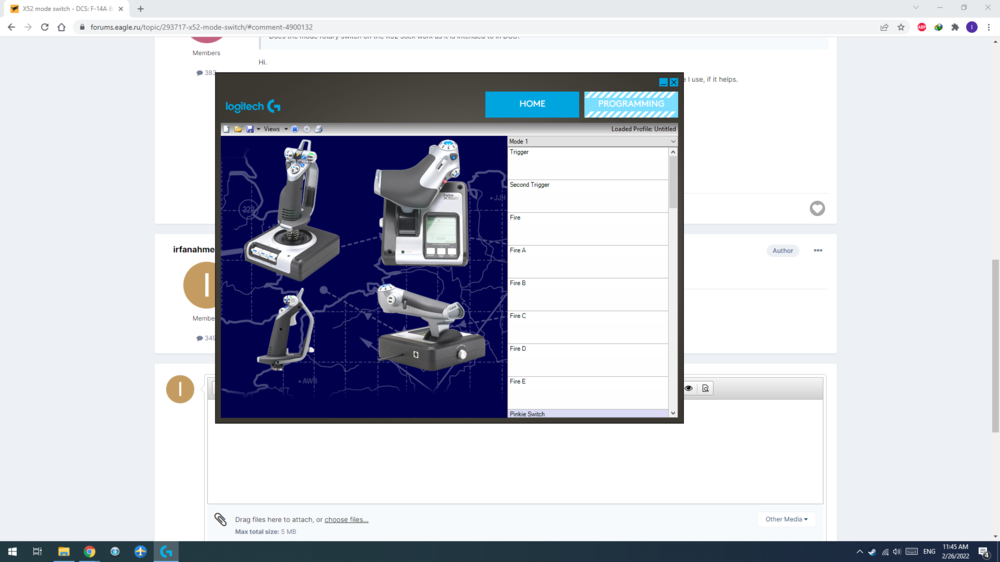
Task: Select the Fire A command cell
Action: coord(587,262)
